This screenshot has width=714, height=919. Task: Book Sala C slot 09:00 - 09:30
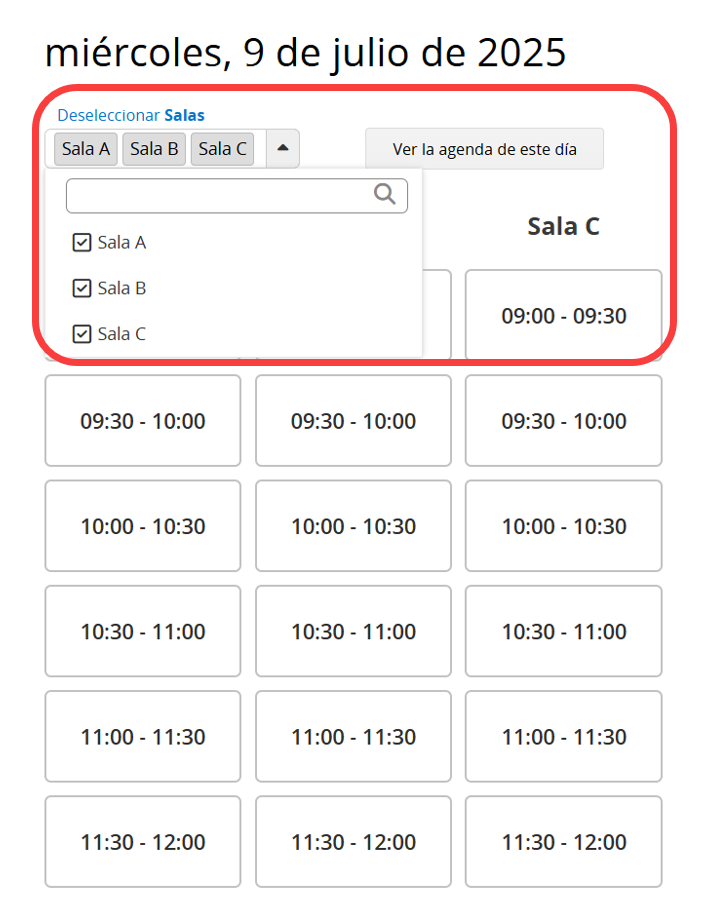pos(563,315)
